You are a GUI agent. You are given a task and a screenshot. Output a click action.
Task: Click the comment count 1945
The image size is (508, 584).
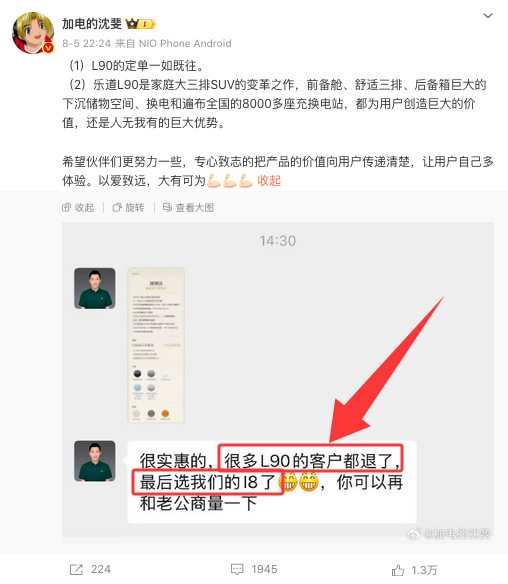pyautogui.click(x=264, y=569)
